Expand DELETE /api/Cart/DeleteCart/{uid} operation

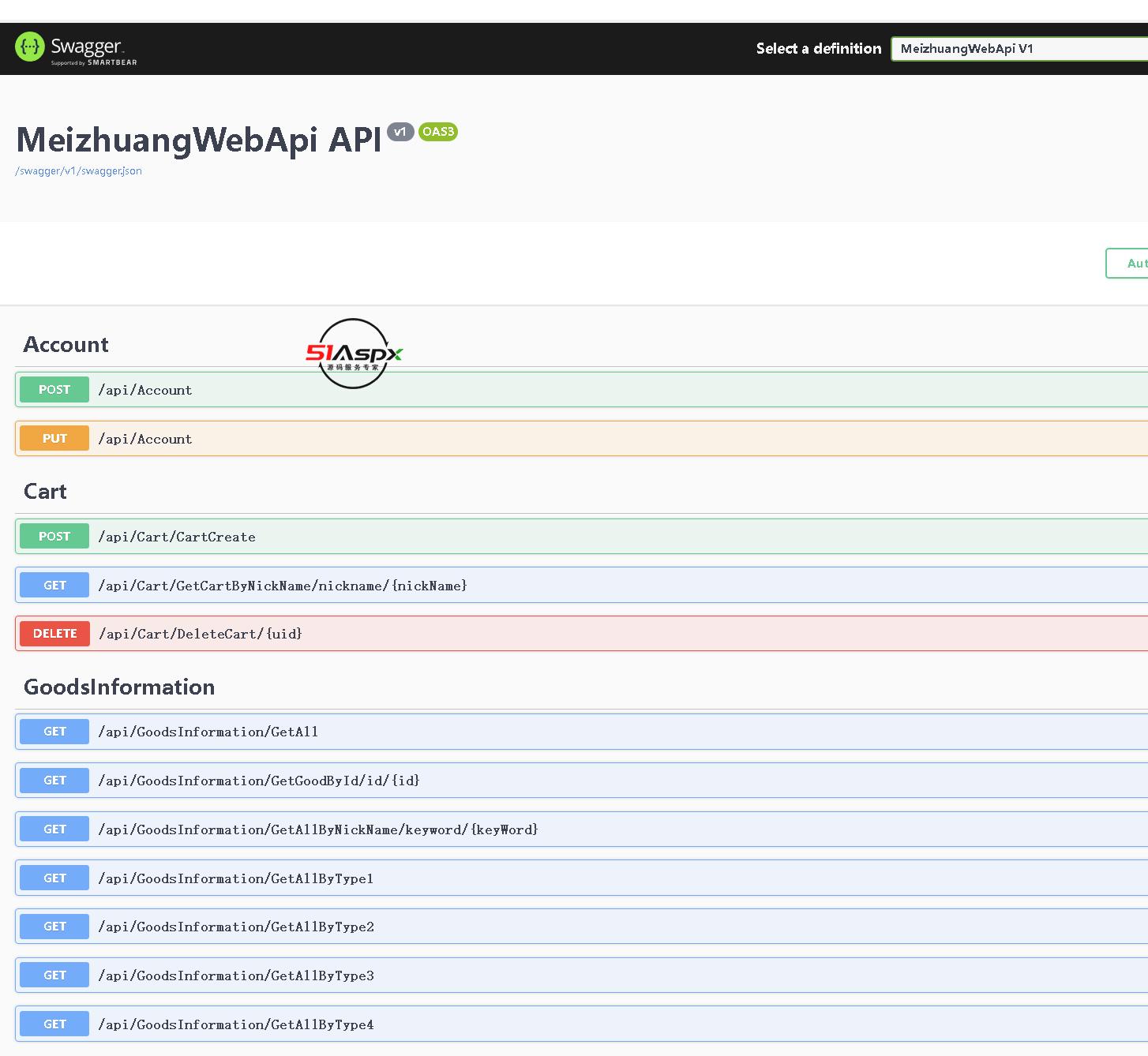pyautogui.click(x=581, y=634)
